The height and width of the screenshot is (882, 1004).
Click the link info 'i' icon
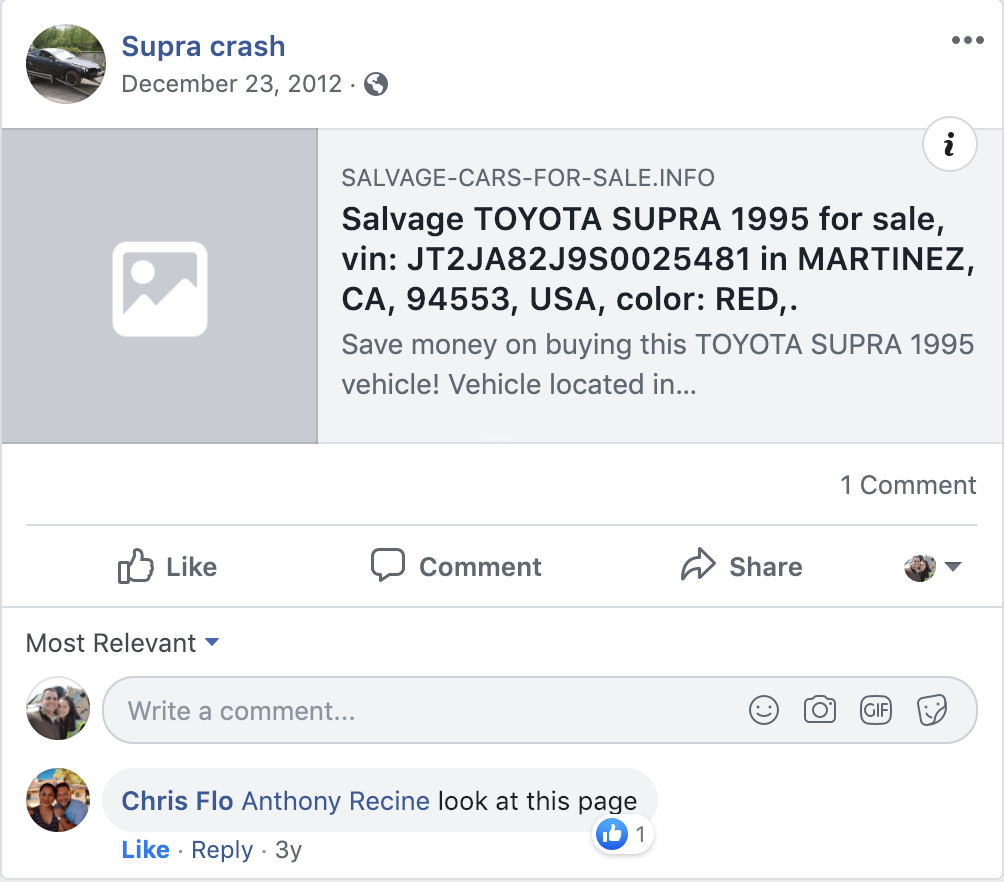pos(950,144)
